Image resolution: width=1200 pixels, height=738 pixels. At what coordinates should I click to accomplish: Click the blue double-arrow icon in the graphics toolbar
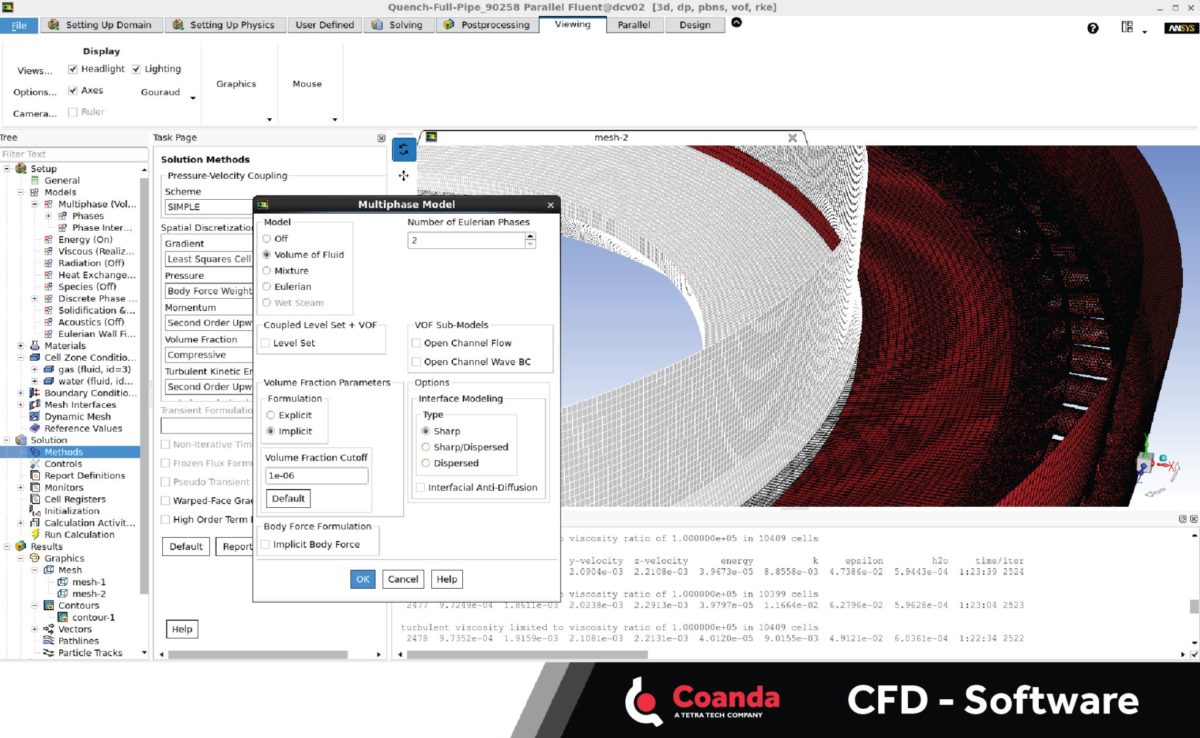click(404, 148)
